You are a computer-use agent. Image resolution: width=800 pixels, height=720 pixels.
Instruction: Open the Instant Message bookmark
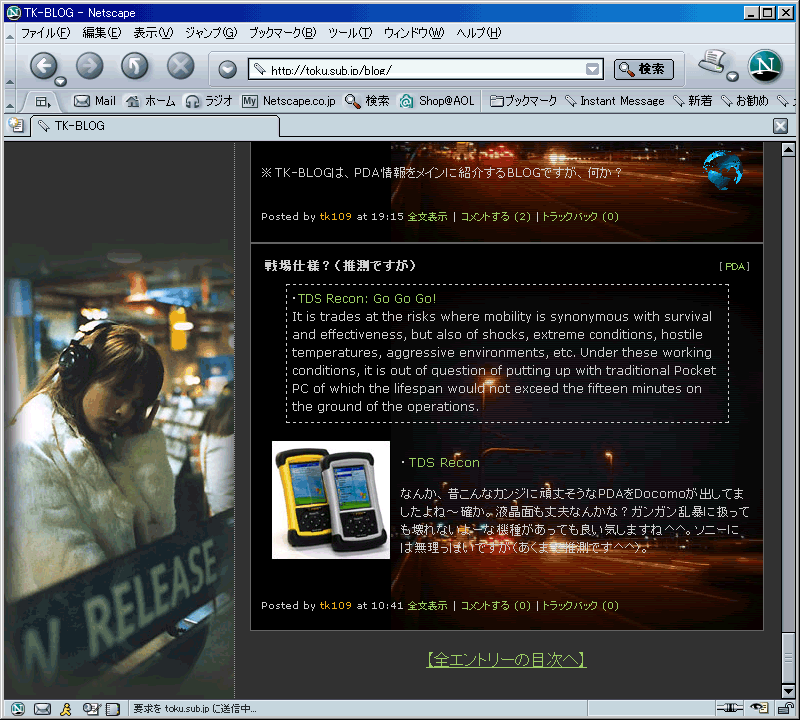pyautogui.click(x=615, y=101)
